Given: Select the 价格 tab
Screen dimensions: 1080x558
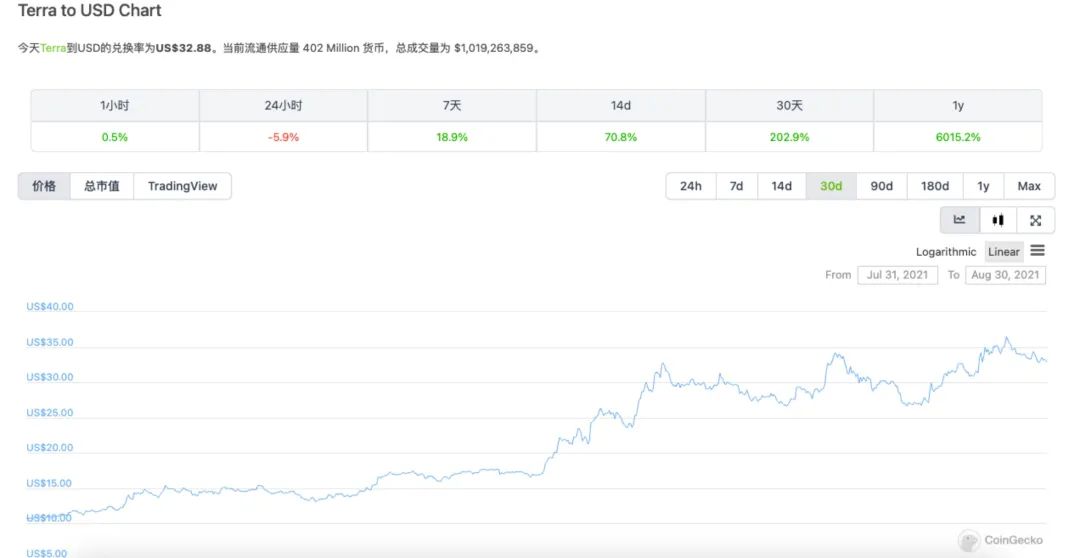Looking at the screenshot, I should pyautogui.click(x=44, y=186).
